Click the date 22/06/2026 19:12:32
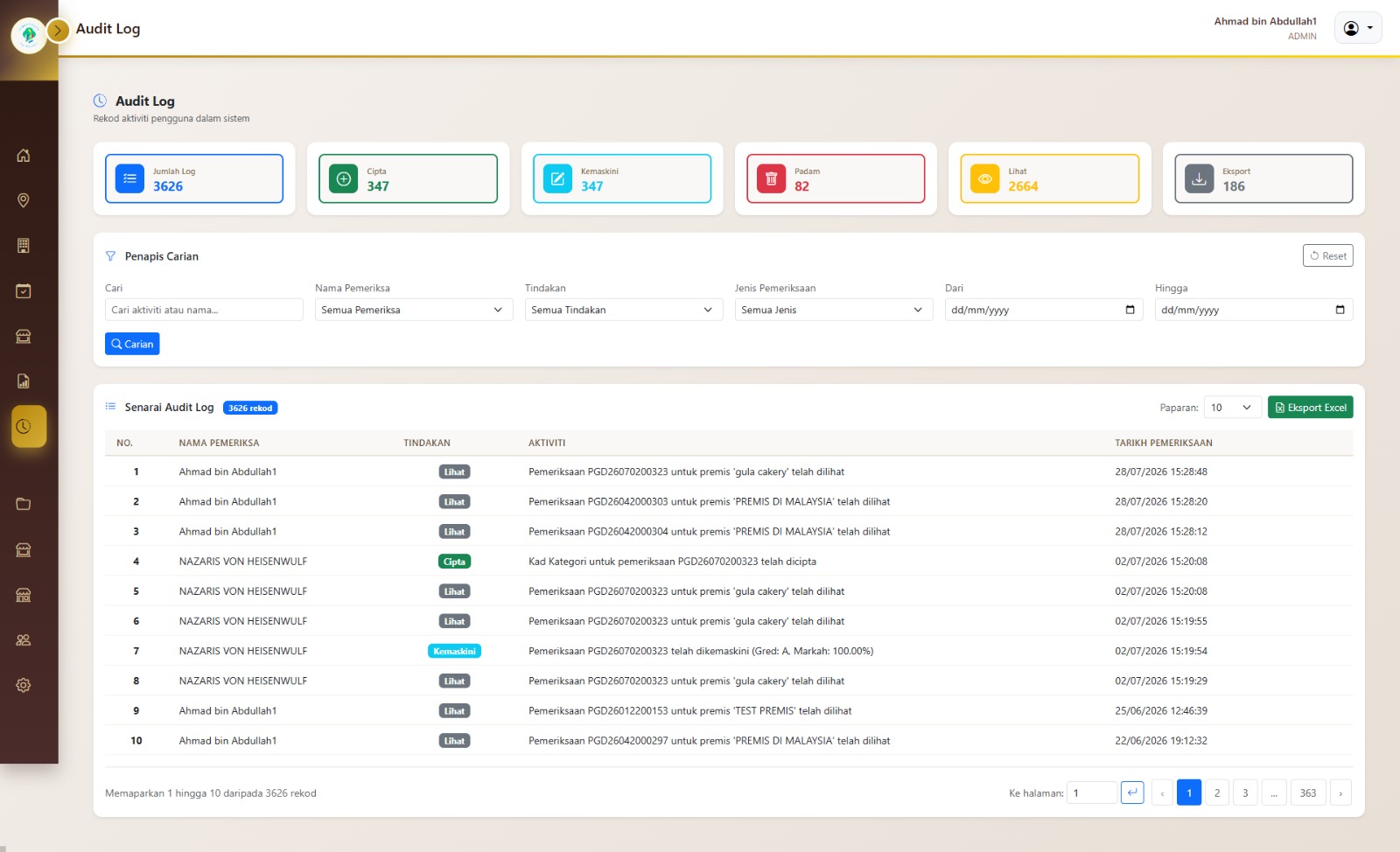Viewport: 1400px width, 852px height. (1161, 741)
